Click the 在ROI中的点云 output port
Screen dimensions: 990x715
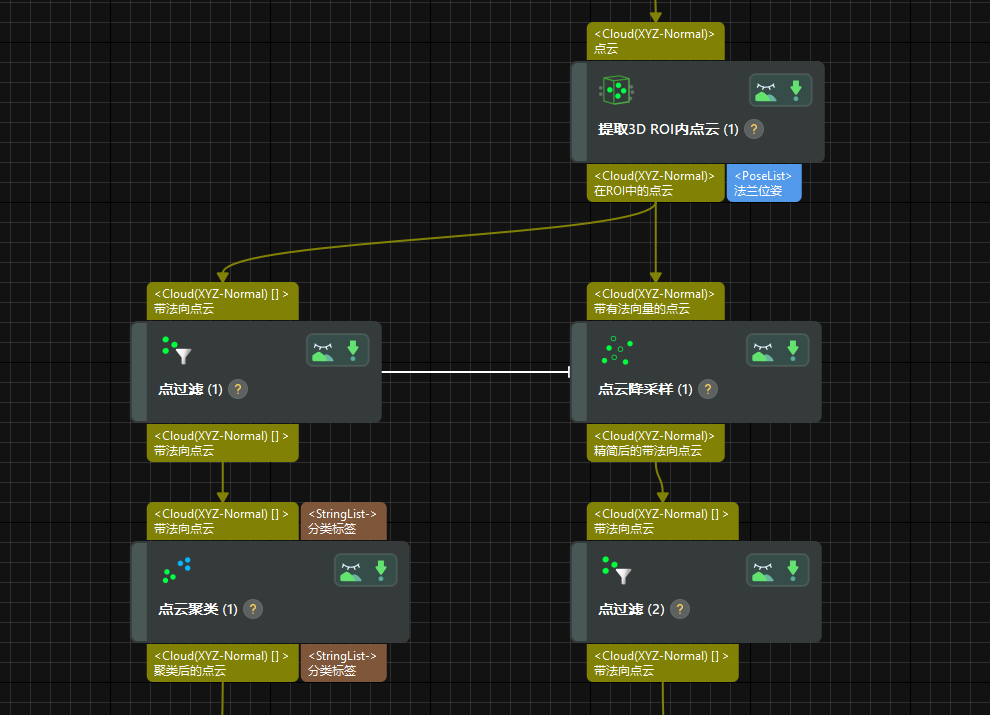coord(655,183)
